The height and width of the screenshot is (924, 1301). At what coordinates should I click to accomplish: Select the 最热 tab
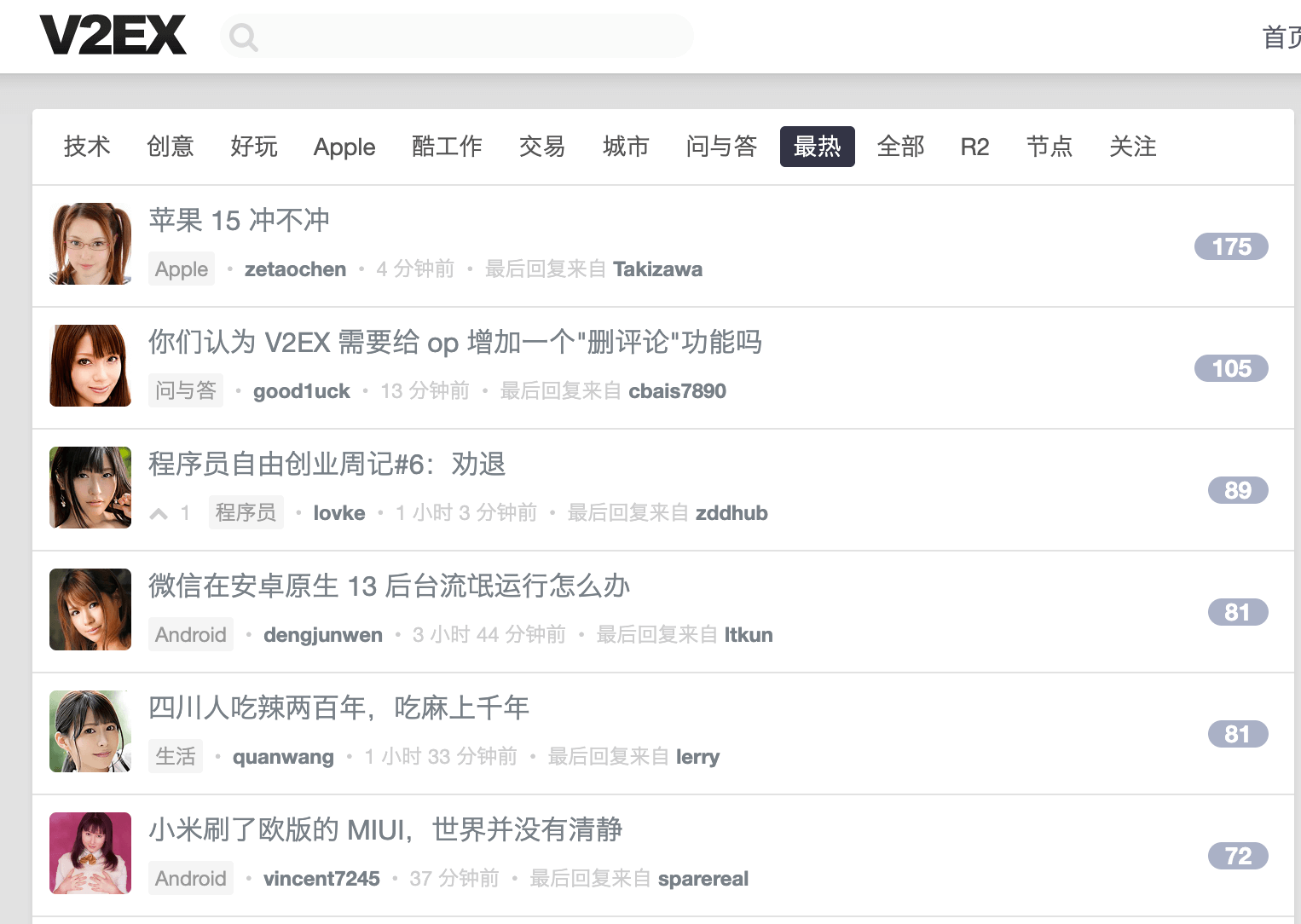click(817, 147)
